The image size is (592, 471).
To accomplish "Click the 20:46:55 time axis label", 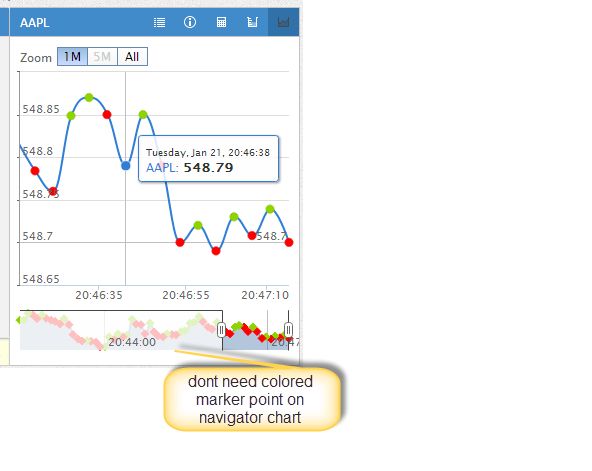I will [186, 295].
